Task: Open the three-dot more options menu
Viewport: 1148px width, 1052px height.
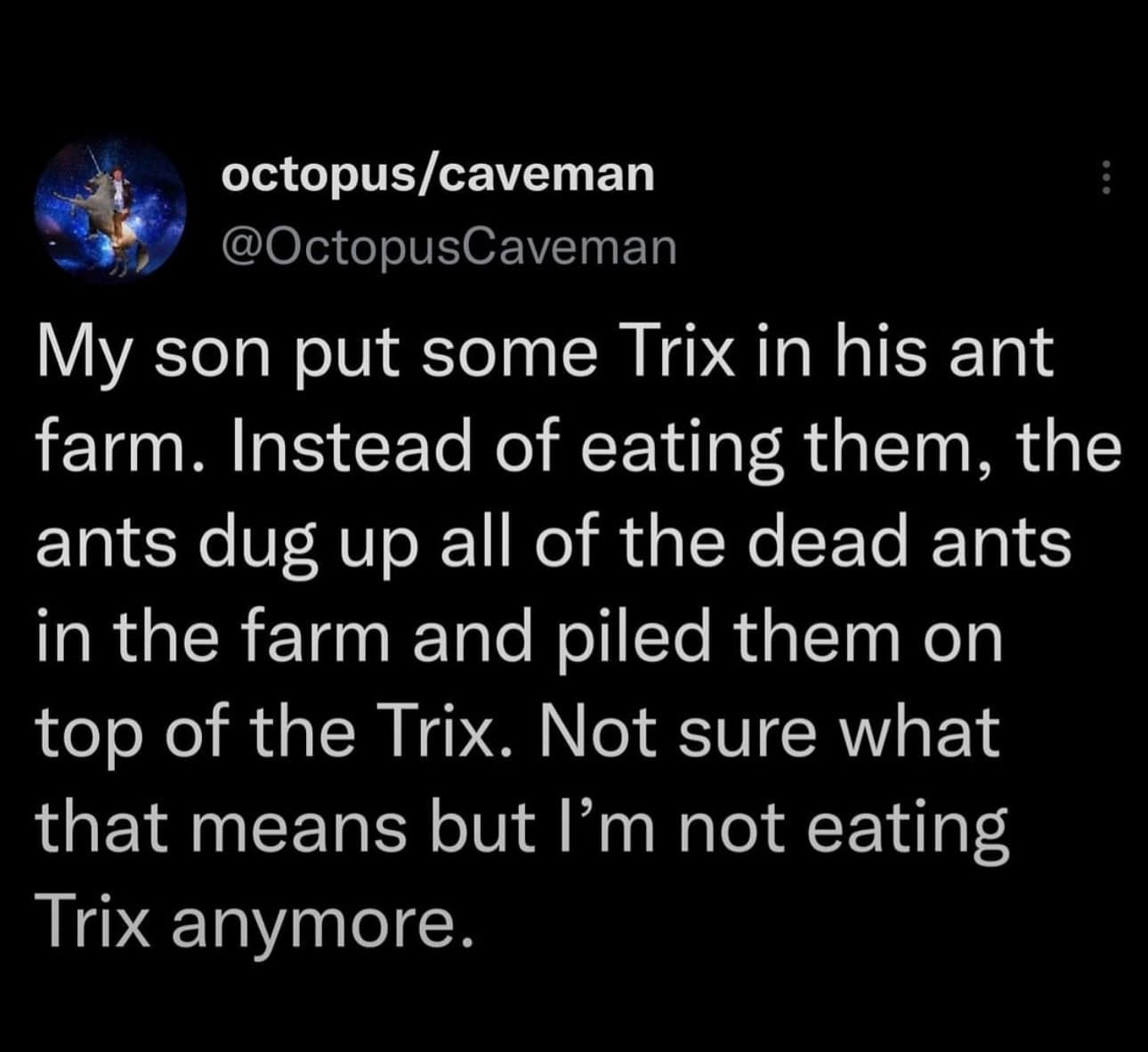Action: click(1106, 178)
